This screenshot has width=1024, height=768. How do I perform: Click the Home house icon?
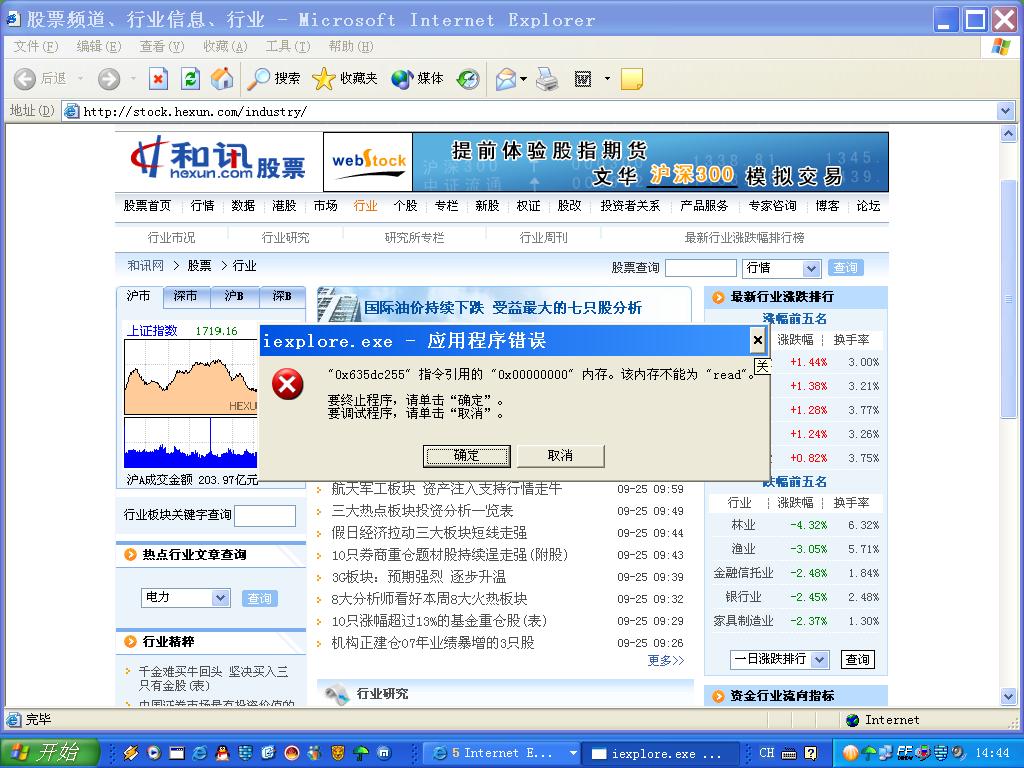click(222, 79)
